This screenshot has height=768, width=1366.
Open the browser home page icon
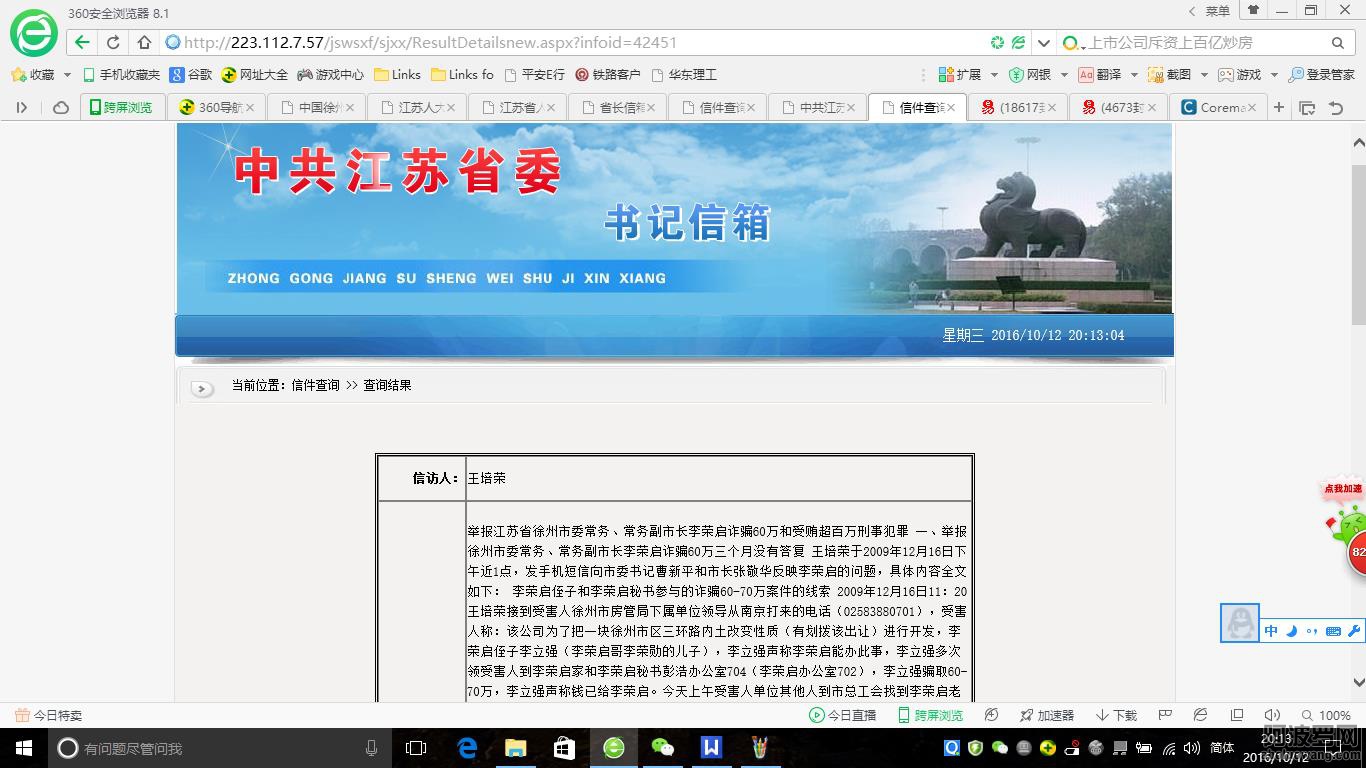click(x=144, y=42)
